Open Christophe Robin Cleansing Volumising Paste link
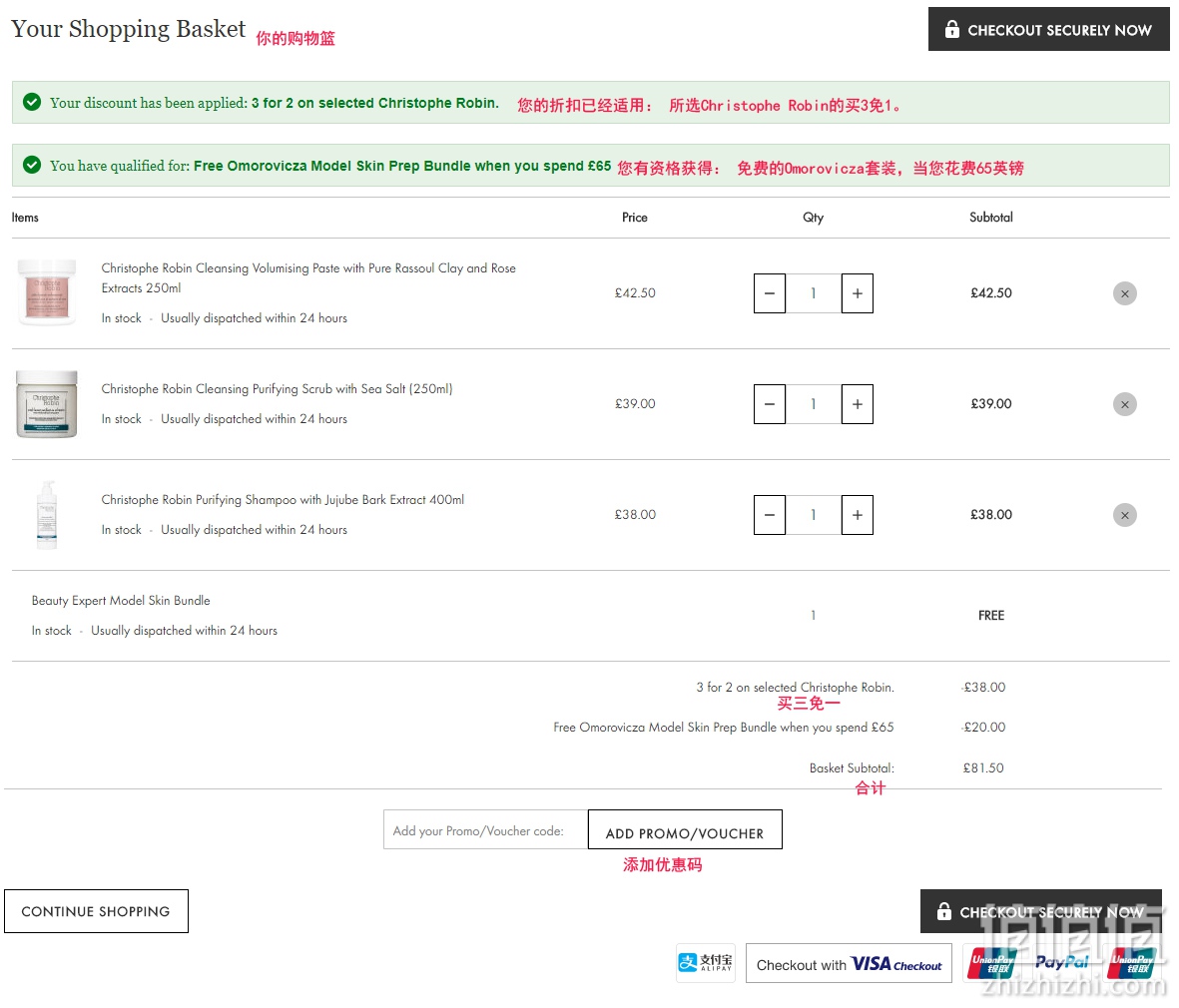1179x1008 pixels. tap(308, 278)
